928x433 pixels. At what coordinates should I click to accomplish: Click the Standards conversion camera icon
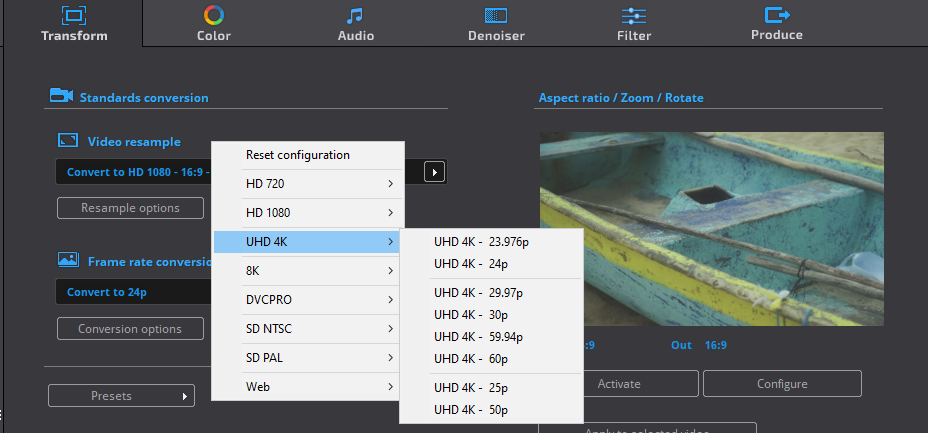pyautogui.click(x=61, y=96)
